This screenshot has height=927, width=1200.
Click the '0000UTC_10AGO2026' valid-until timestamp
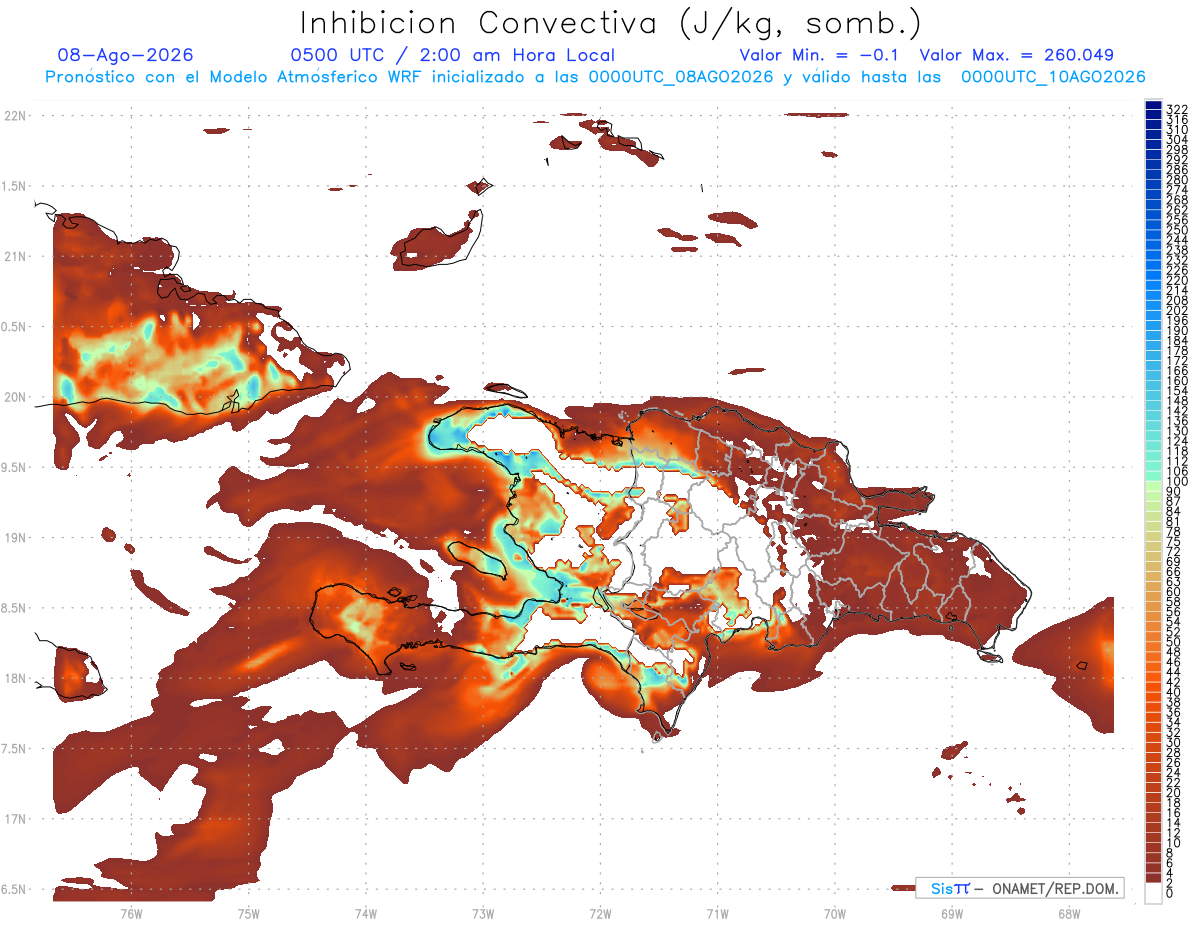point(1053,77)
